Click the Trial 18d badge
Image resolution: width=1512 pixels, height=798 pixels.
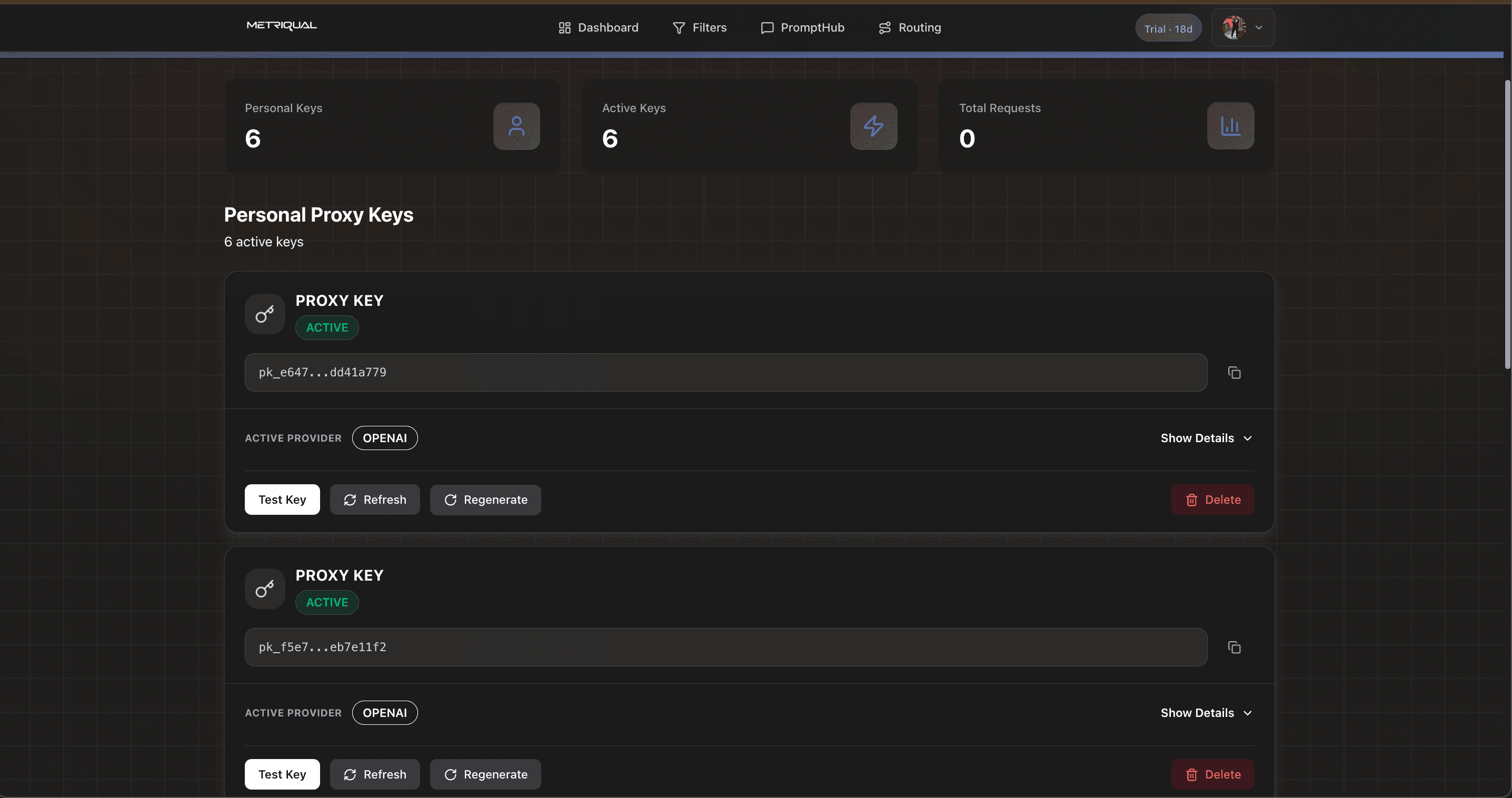pyautogui.click(x=1168, y=27)
